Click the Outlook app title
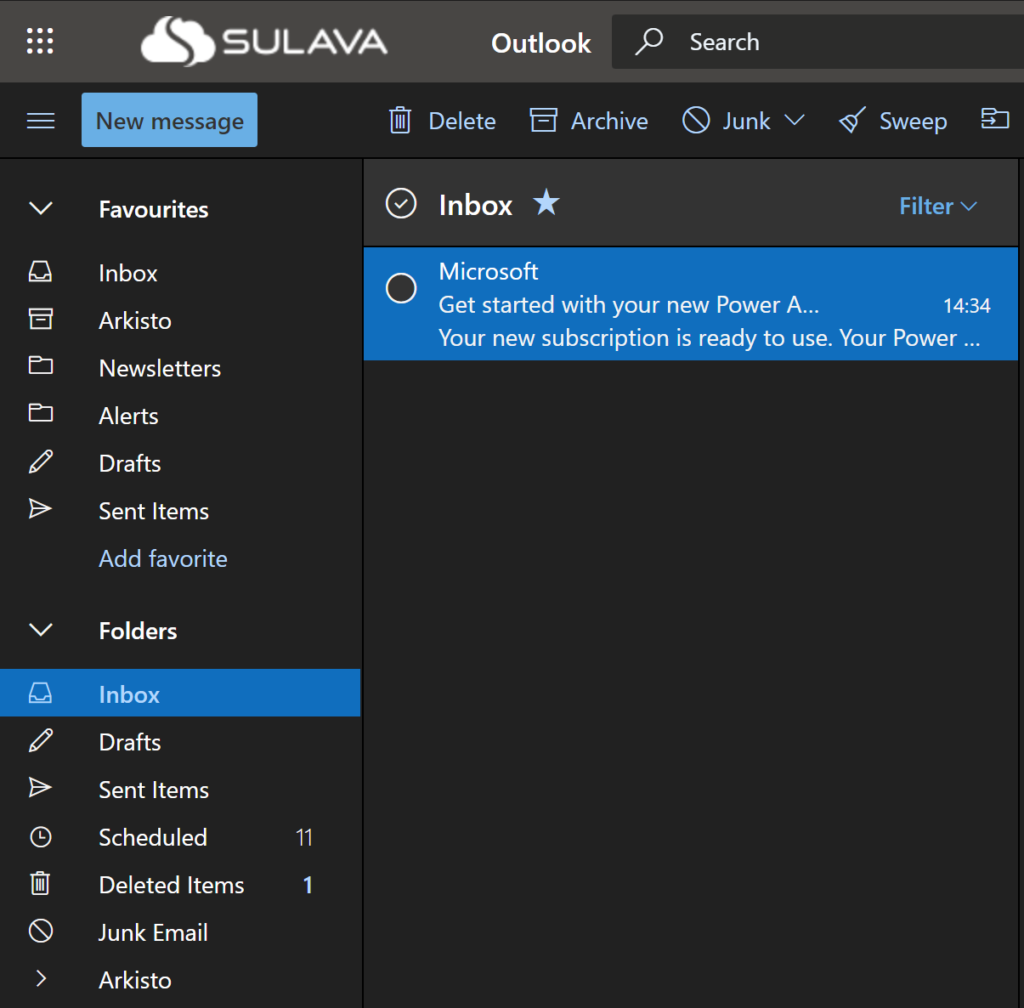The height and width of the screenshot is (1008, 1024). [541, 43]
